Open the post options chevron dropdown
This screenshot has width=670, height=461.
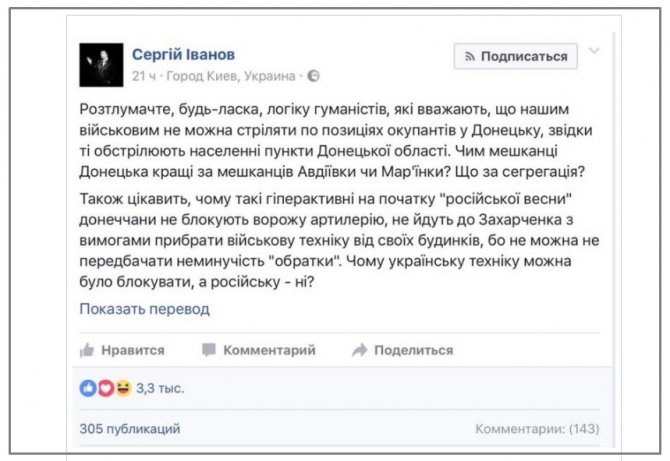pyautogui.click(x=594, y=51)
